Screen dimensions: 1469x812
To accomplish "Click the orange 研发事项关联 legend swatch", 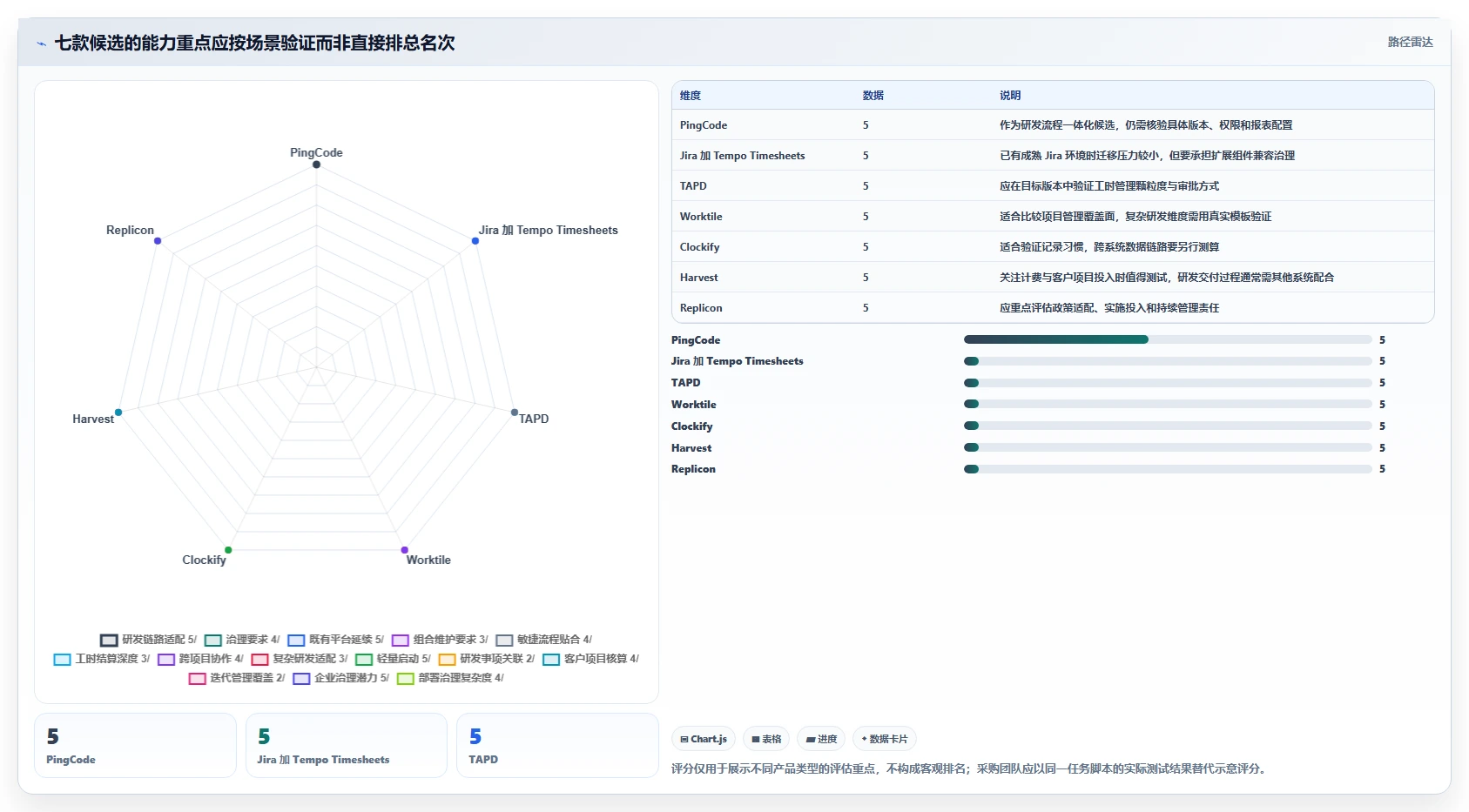I will (448, 660).
